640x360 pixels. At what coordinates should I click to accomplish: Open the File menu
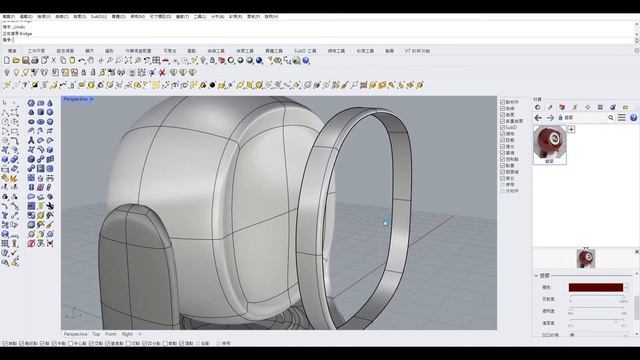click(9, 17)
